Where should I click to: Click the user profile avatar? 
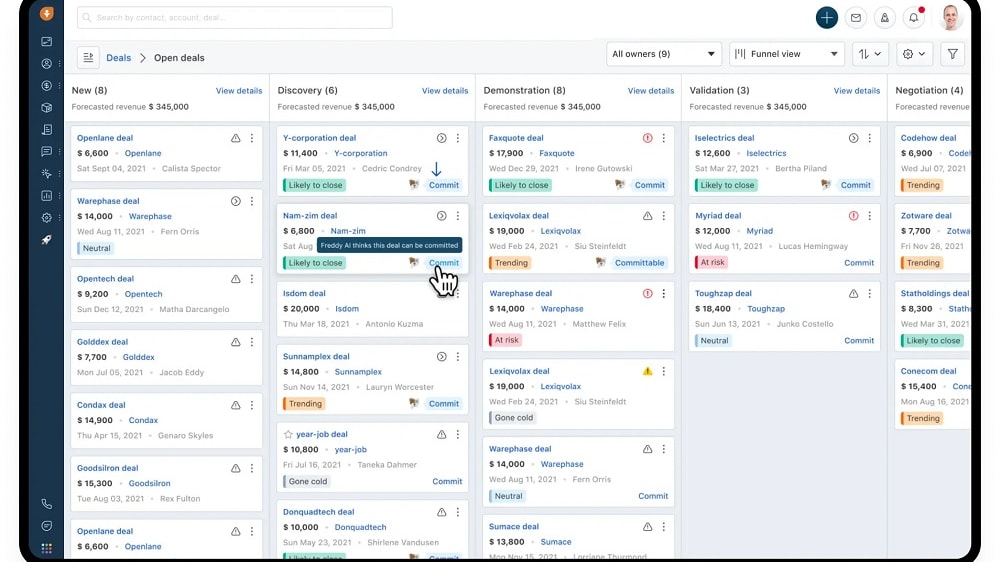[950, 17]
